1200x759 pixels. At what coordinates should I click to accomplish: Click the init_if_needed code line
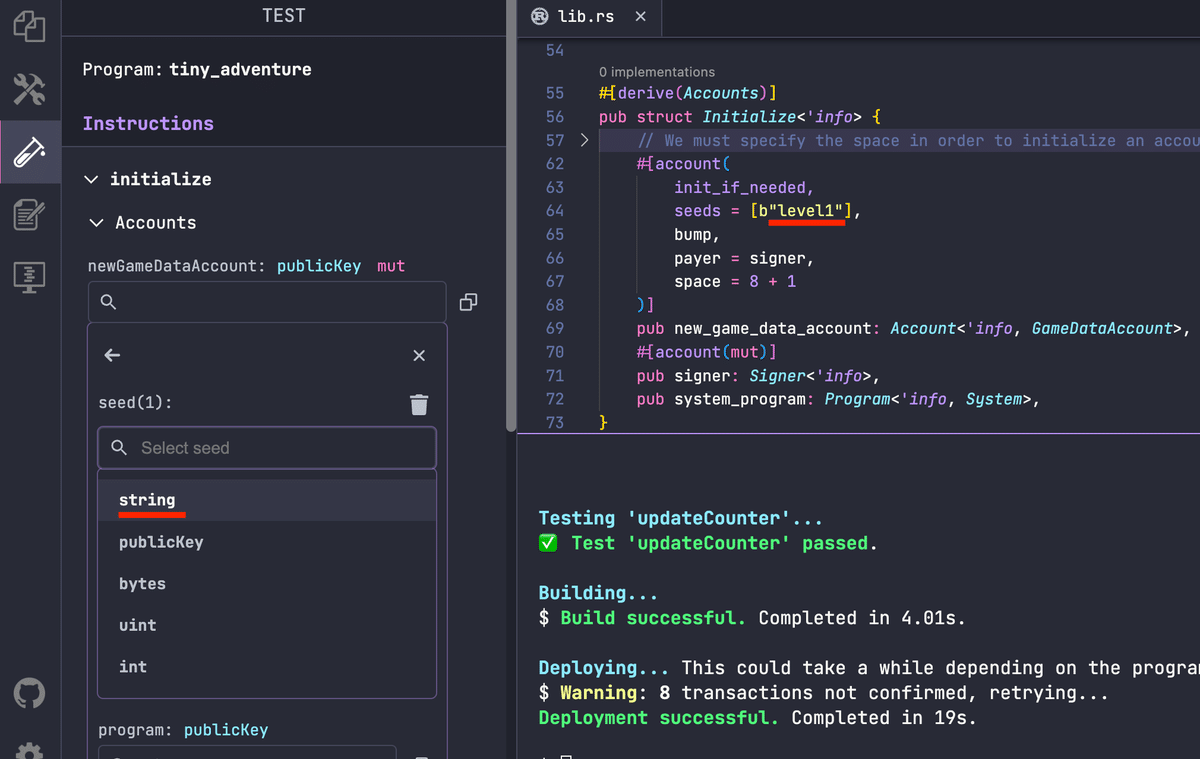click(x=744, y=187)
